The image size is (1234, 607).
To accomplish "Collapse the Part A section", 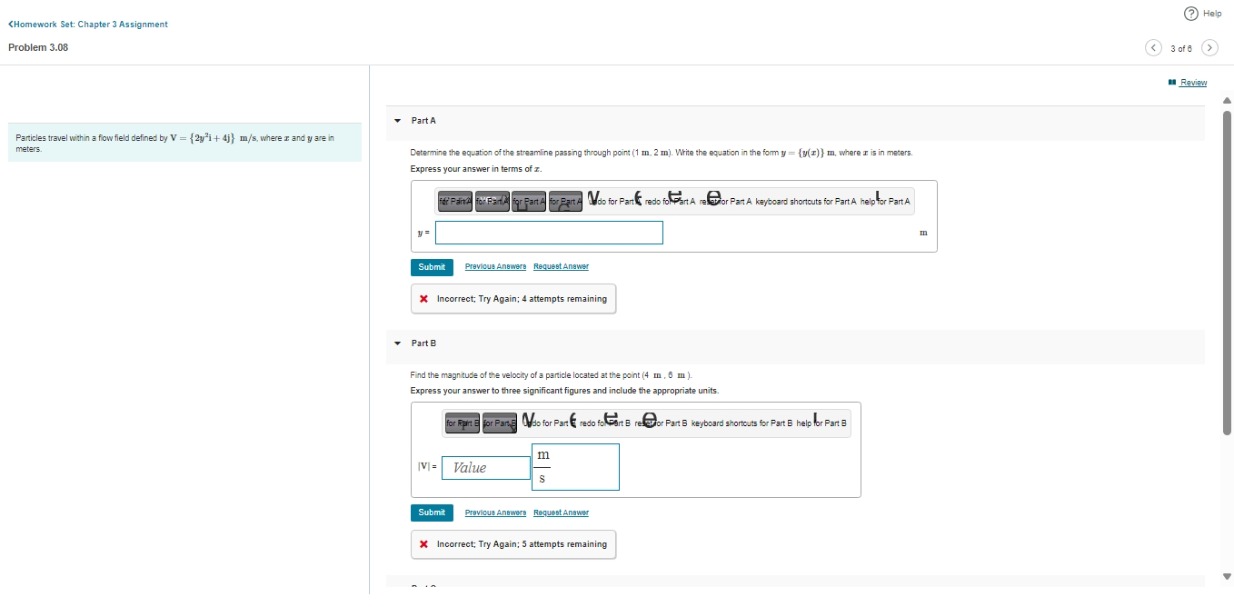I will click(398, 118).
